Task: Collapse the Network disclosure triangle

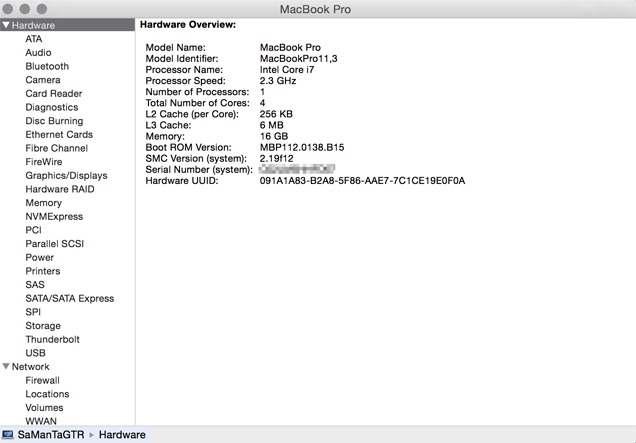Action: [x=6, y=366]
